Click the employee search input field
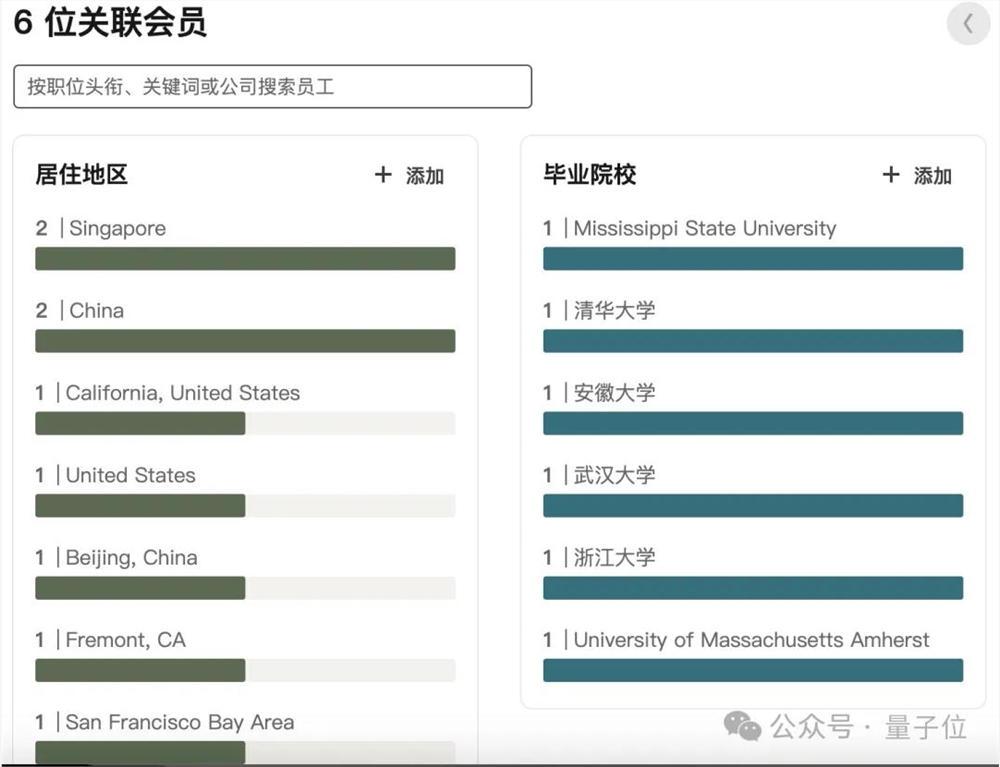The height and width of the screenshot is (767, 1000). pos(271,86)
